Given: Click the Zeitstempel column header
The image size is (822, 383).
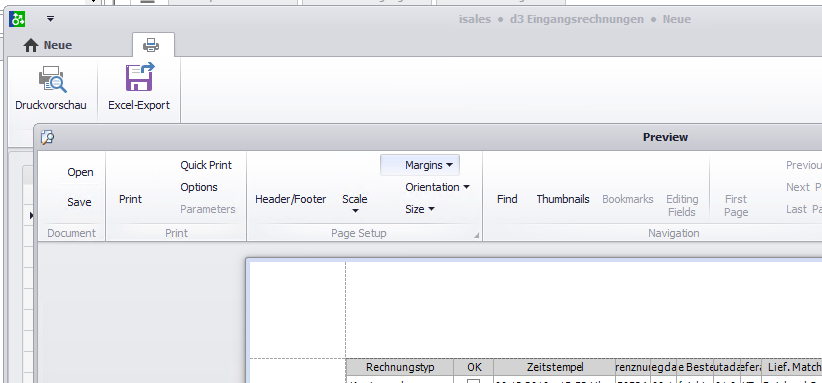Looking at the screenshot, I should coord(555,367).
